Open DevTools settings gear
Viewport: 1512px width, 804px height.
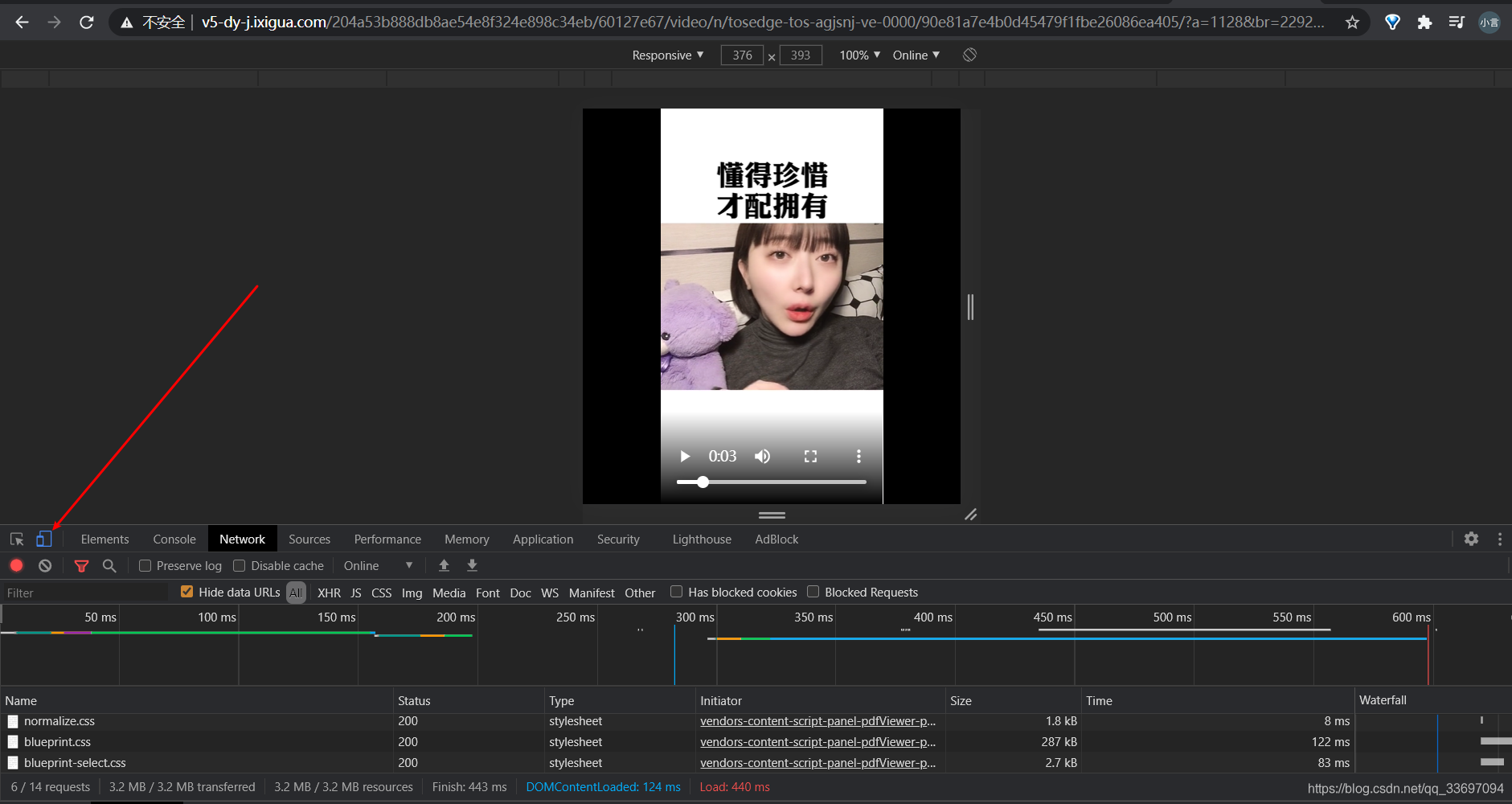[x=1471, y=539]
